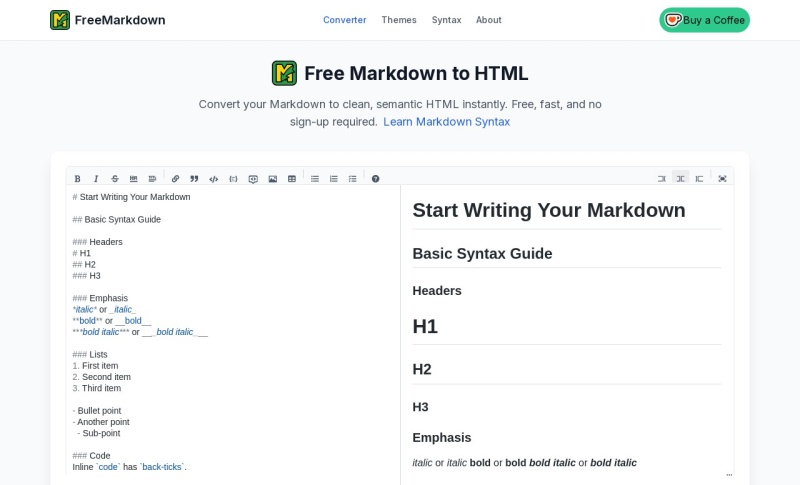Click the 'H3' heading in the preview
The image size is (800, 485).
tap(420, 407)
